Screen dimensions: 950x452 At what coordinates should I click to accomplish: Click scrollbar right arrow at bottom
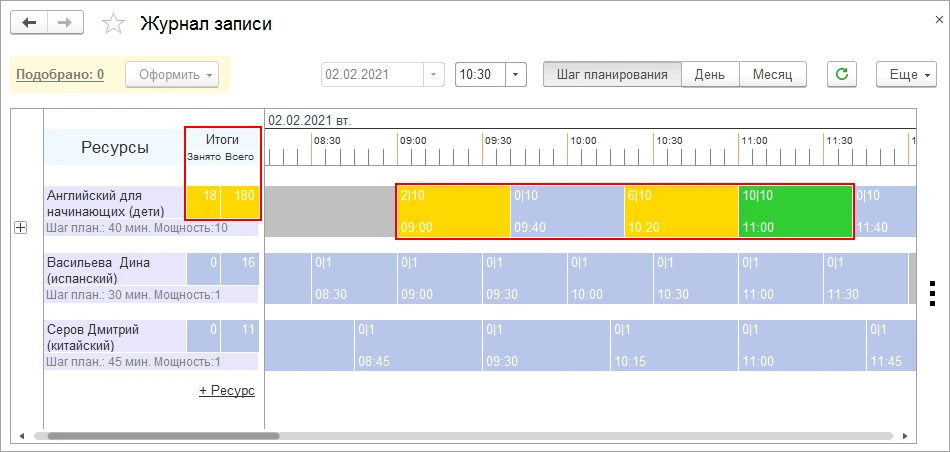point(907,436)
